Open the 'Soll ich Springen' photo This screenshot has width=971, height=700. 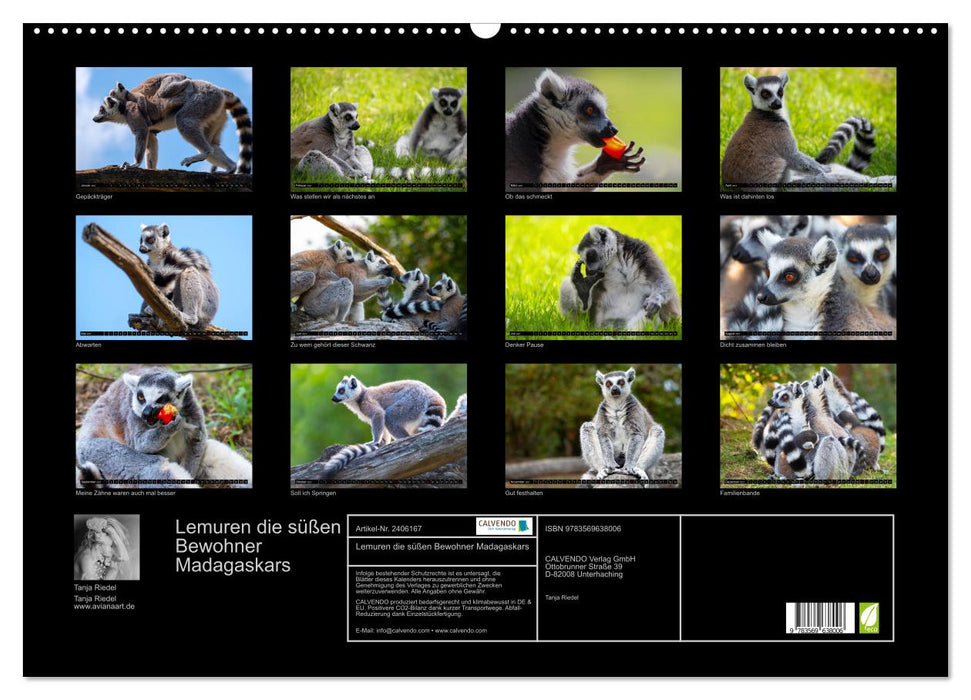(378, 426)
